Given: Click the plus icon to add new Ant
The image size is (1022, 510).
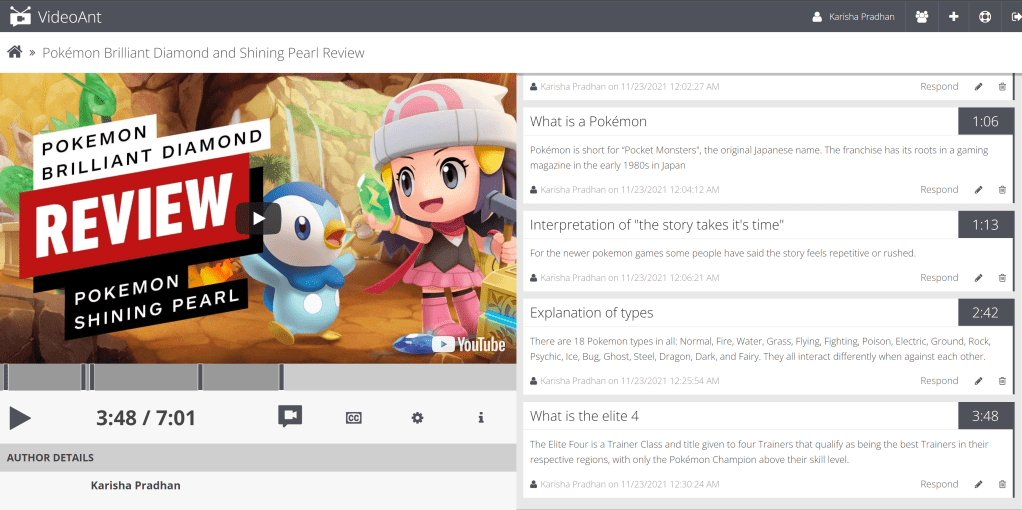Looking at the screenshot, I should [954, 16].
